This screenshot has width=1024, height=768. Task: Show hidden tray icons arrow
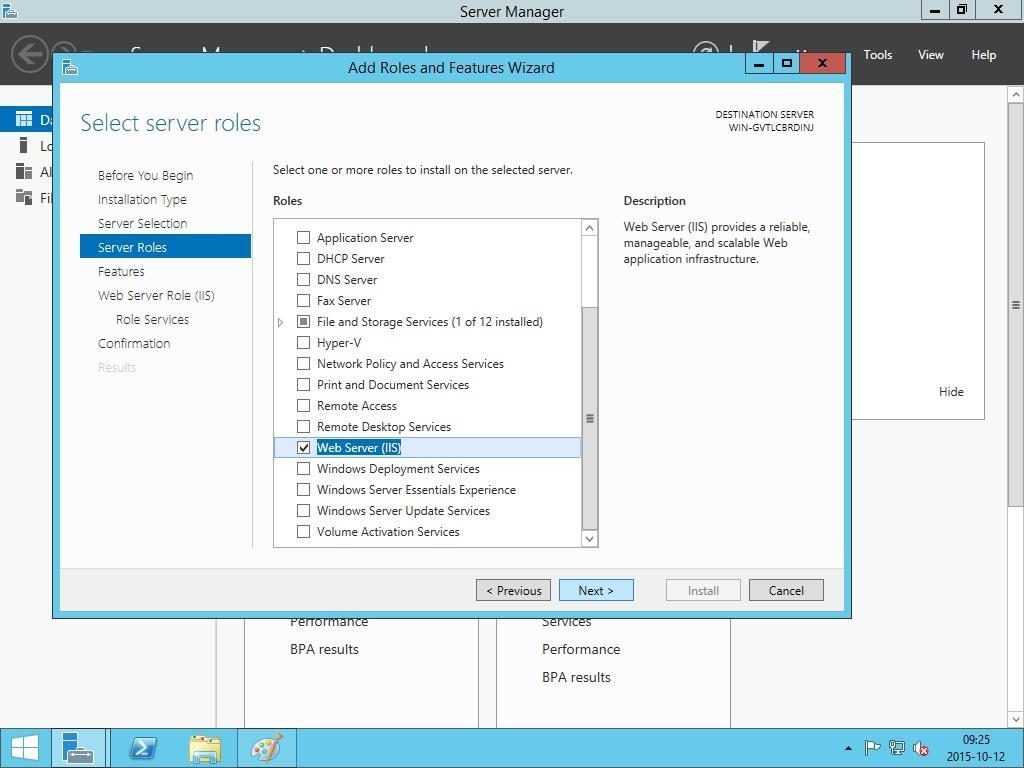tap(848, 748)
